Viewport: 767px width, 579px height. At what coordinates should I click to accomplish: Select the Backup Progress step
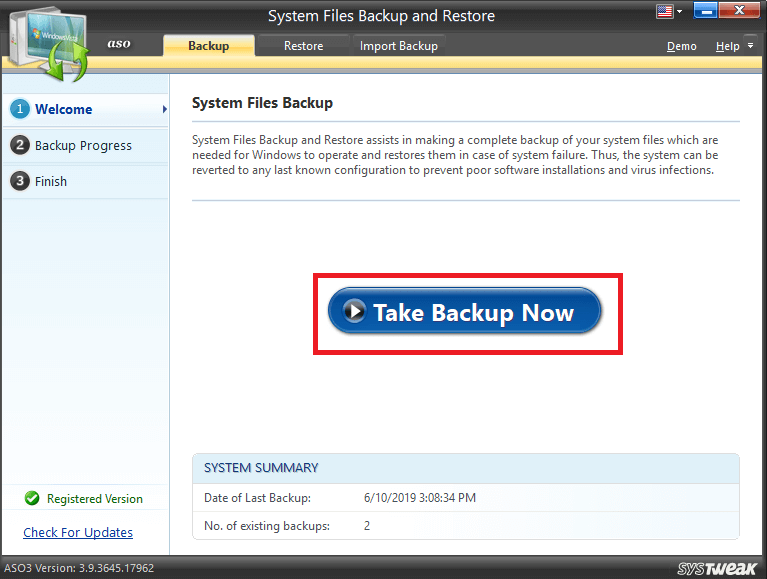tap(86, 145)
